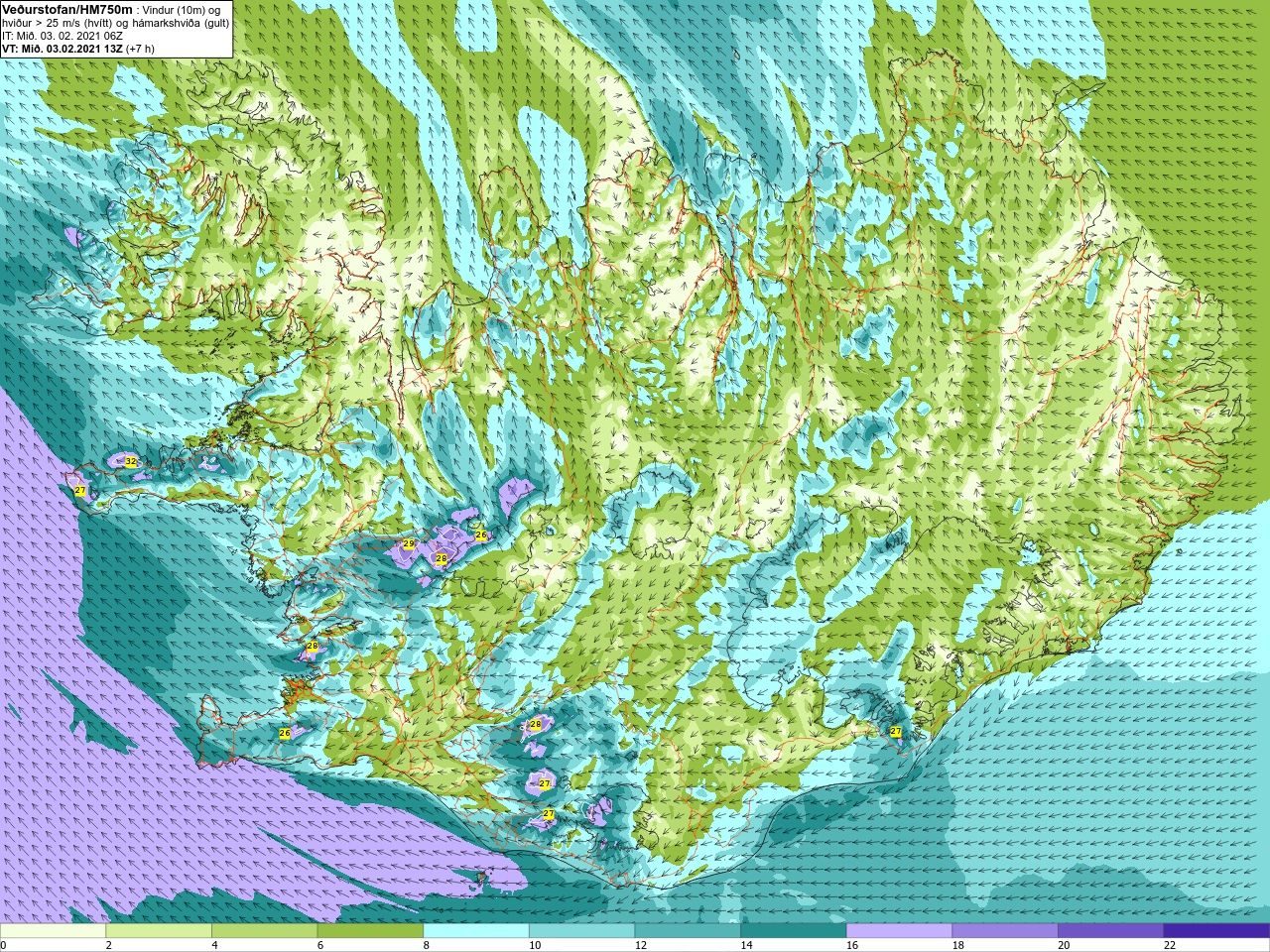This screenshot has width=1270, height=952.
Task: Select the 16–18 m/s lavender legend swatch
Action: 899,931
